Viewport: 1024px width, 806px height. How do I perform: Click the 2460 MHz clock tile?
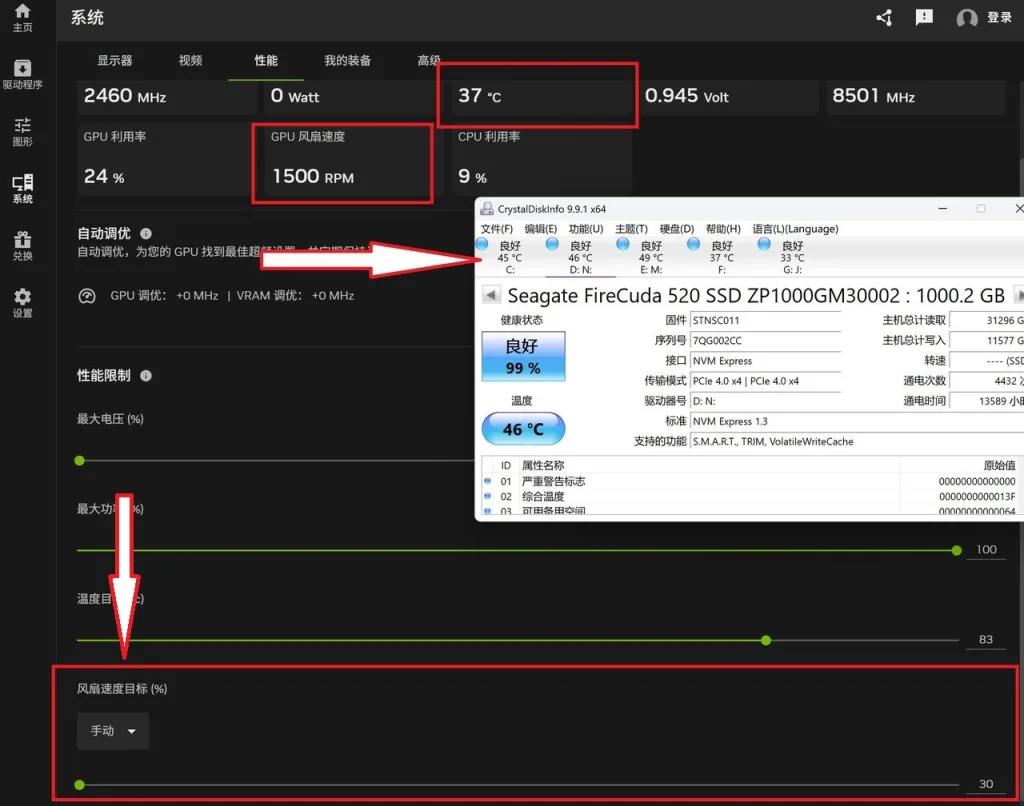click(167, 97)
